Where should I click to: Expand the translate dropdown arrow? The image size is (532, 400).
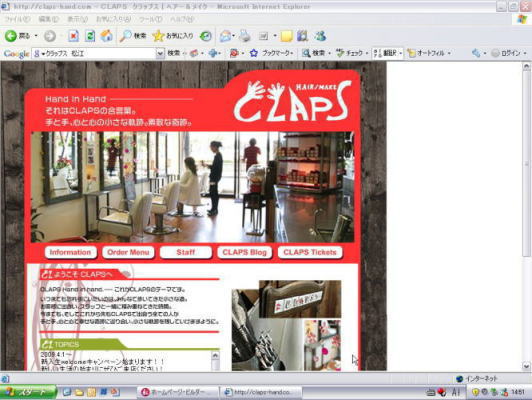point(401,53)
